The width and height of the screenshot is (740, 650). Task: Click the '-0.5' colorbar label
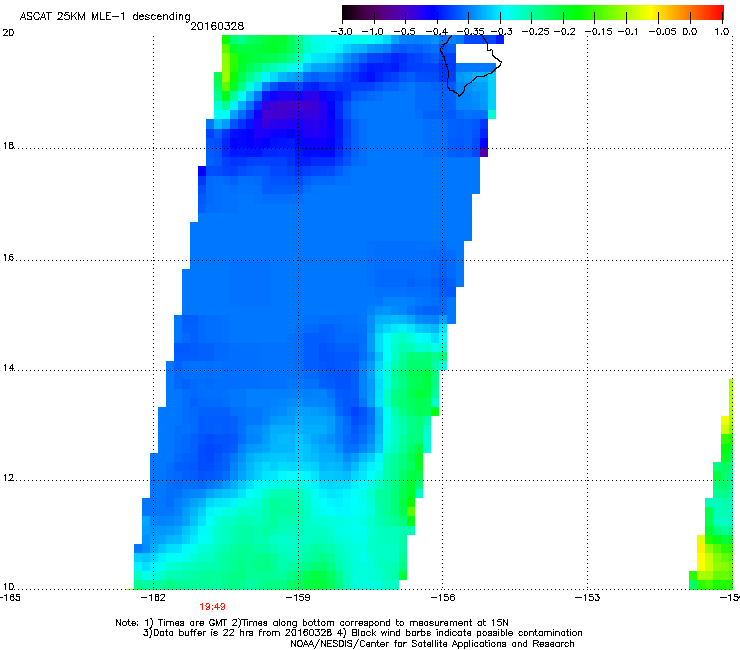tap(404, 32)
